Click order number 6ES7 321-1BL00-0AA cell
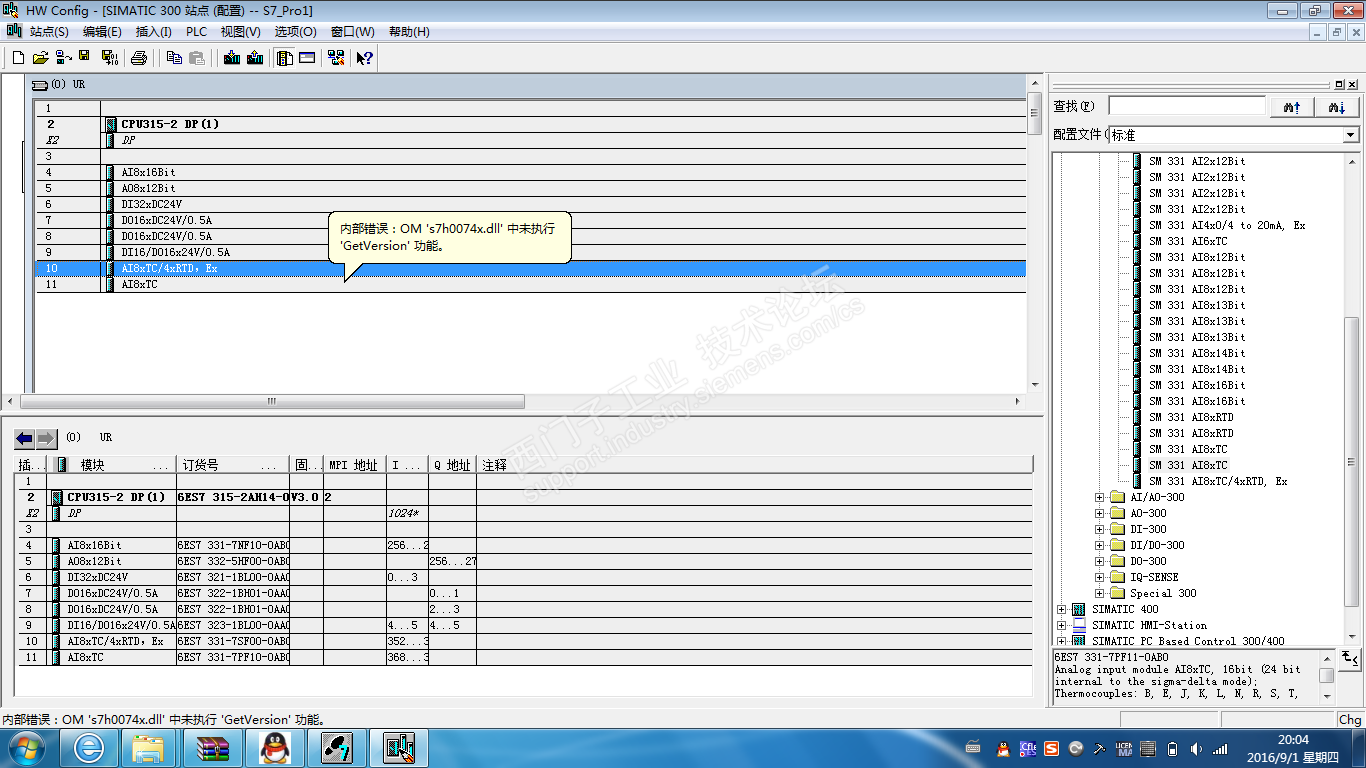The image size is (1366, 768). [233, 577]
